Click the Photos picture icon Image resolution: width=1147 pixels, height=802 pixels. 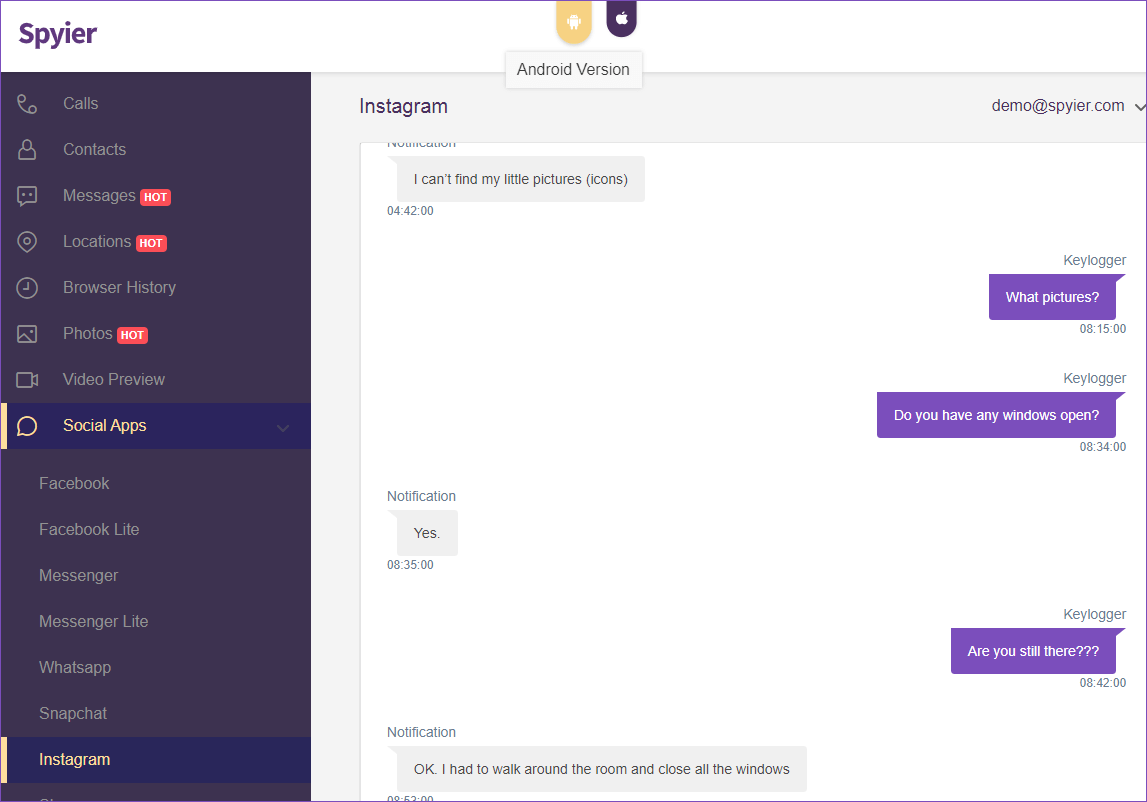point(27,334)
